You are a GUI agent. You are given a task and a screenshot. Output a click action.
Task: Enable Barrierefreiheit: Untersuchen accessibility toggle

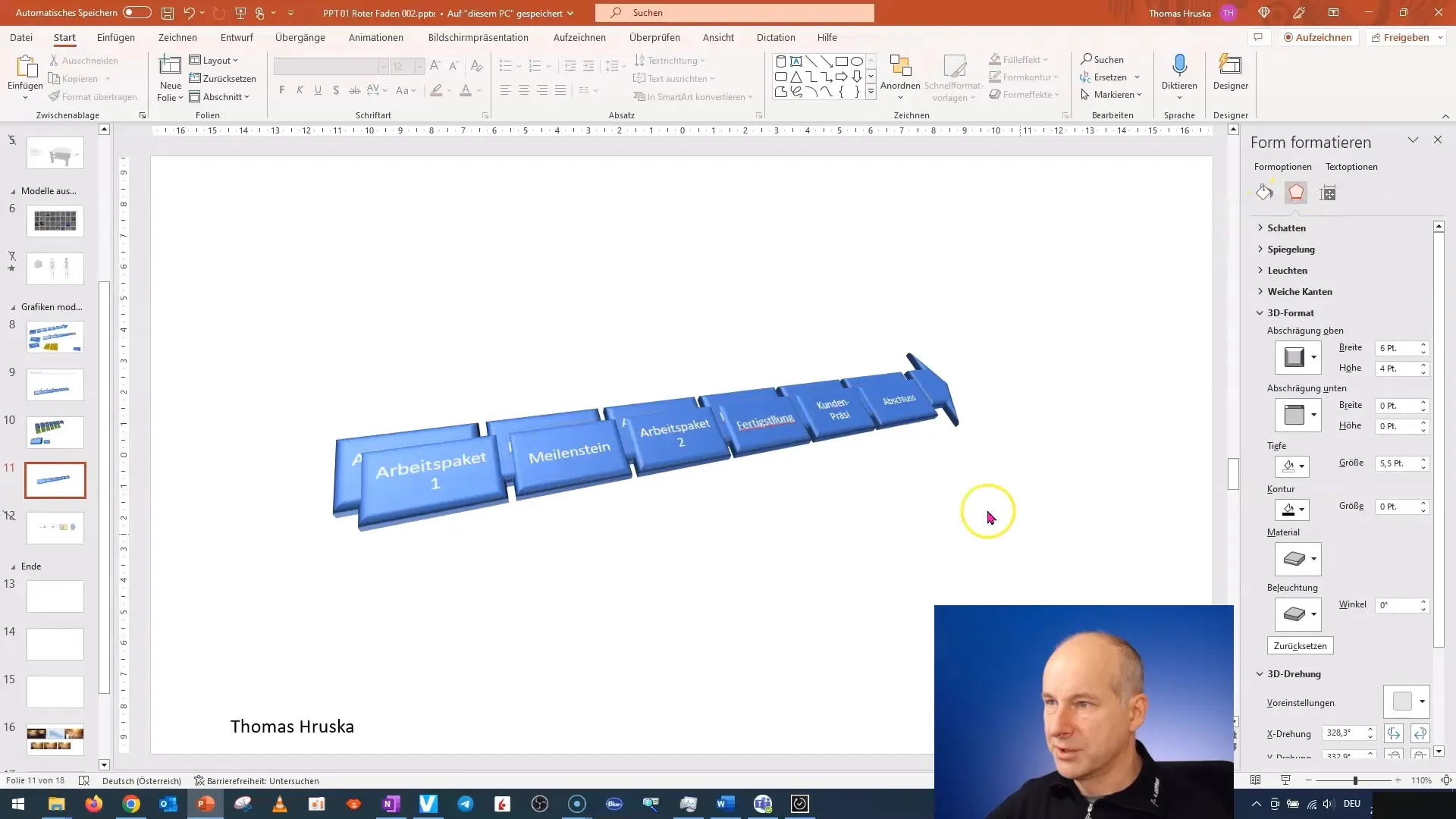point(258,781)
